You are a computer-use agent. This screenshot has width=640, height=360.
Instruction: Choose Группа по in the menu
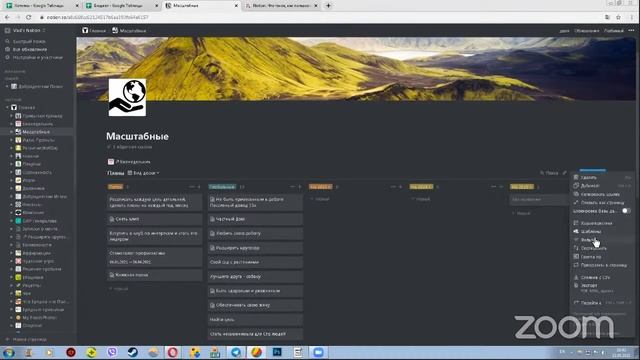(x=602, y=256)
